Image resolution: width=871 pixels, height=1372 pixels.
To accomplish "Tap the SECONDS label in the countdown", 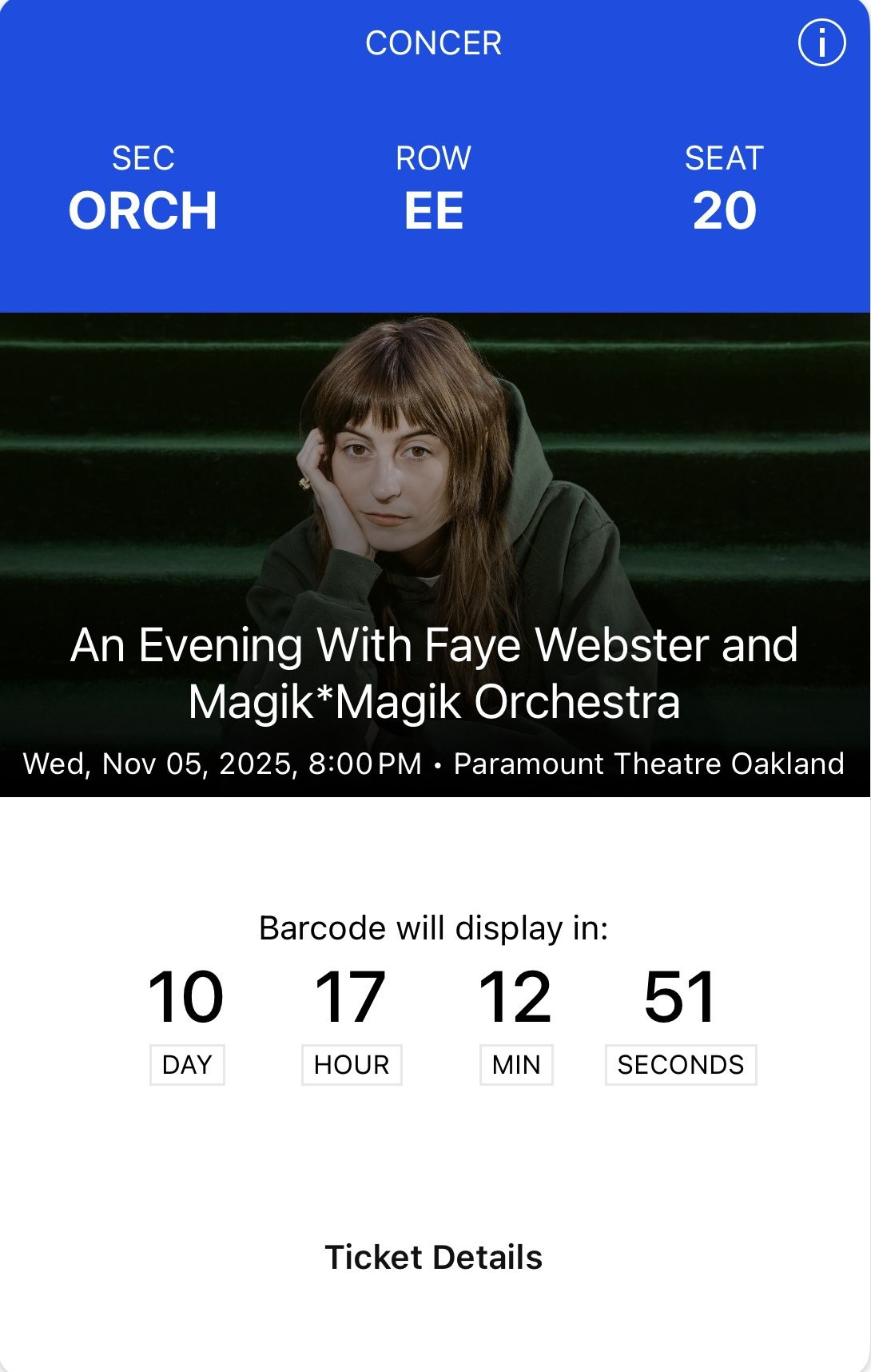I will pyautogui.click(x=681, y=1064).
